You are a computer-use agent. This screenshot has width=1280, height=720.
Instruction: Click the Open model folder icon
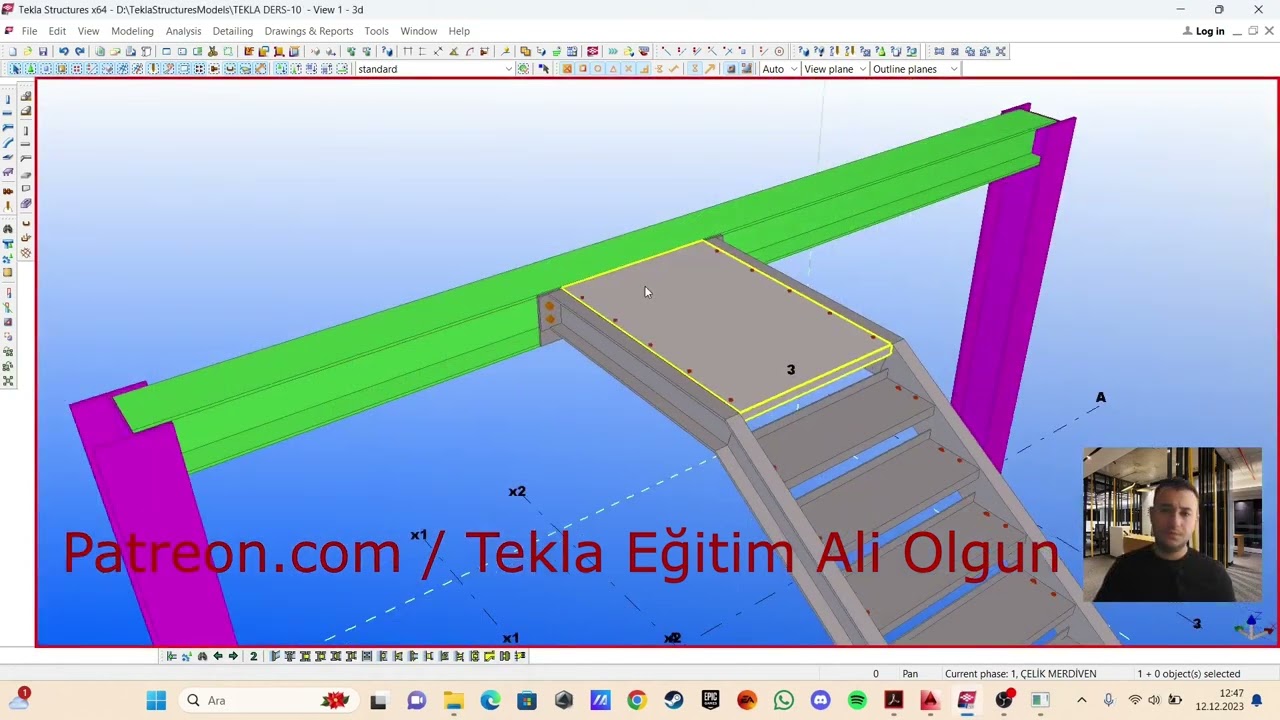coord(27,51)
